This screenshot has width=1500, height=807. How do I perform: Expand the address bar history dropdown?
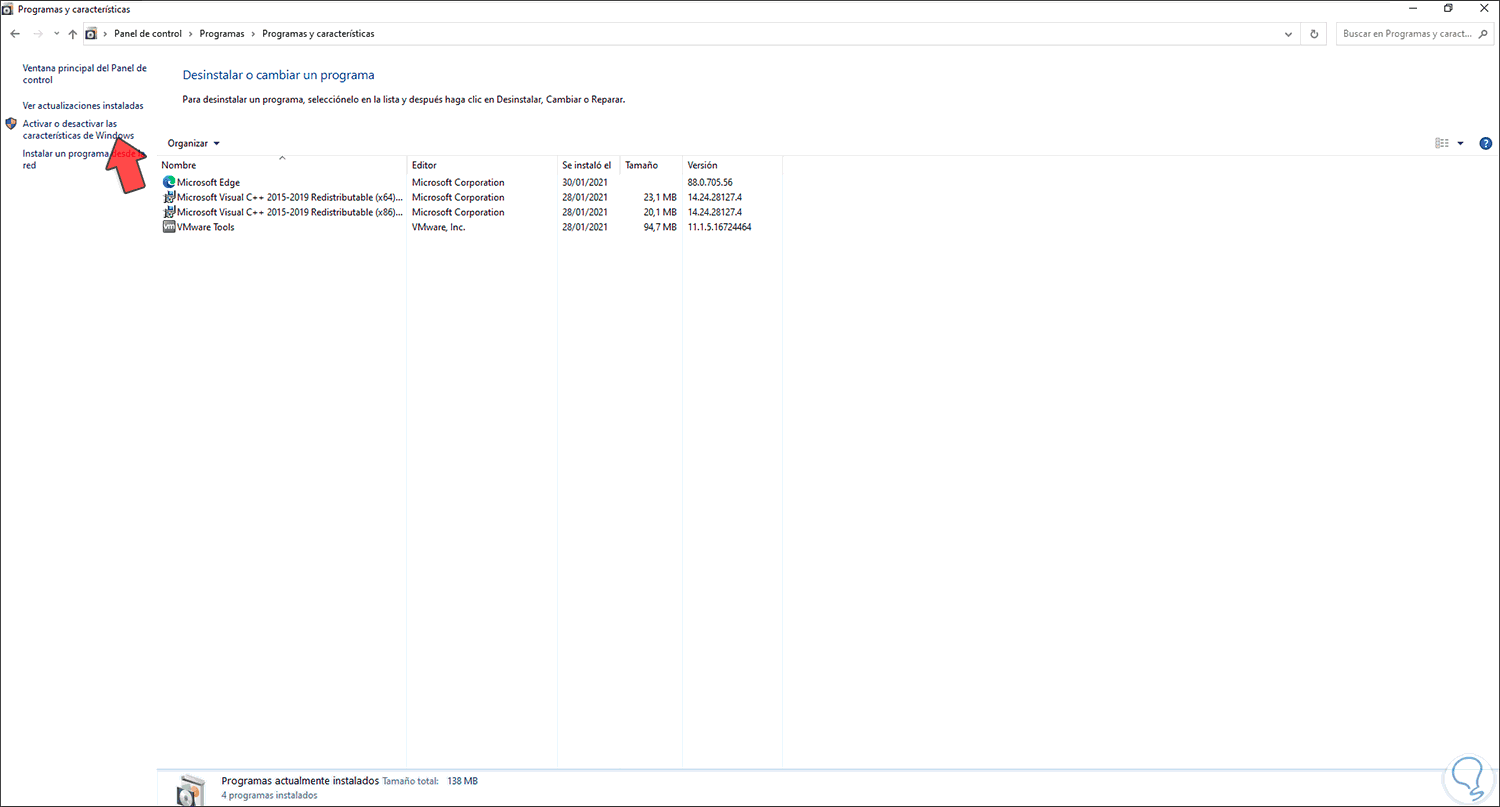click(x=1288, y=34)
